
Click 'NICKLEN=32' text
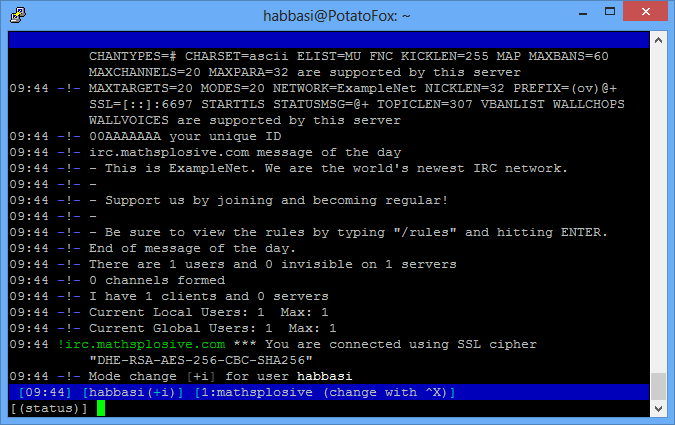(x=464, y=88)
